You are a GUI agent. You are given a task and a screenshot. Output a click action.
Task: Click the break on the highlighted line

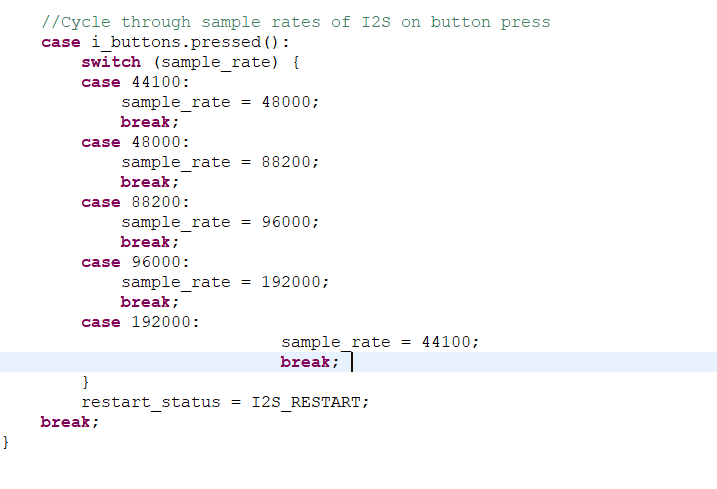310,362
